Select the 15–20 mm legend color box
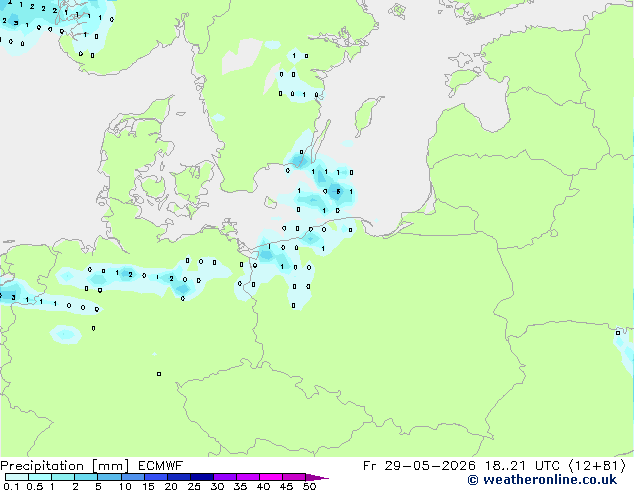The height and width of the screenshot is (490, 634). [155, 477]
